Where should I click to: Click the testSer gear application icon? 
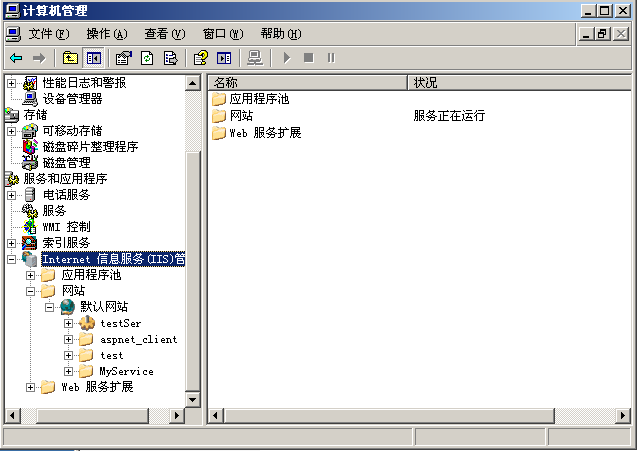[x=87, y=323]
